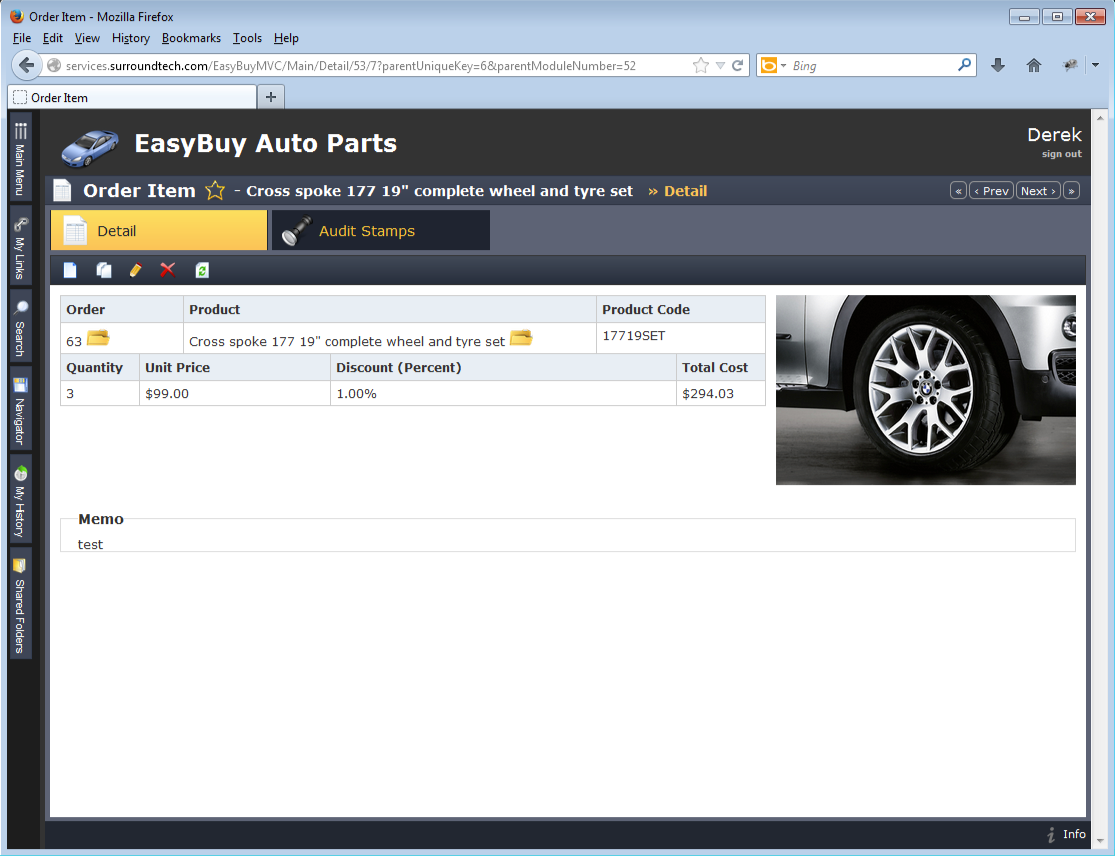
Task: Open the Search sidebar panel
Action: 21,328
